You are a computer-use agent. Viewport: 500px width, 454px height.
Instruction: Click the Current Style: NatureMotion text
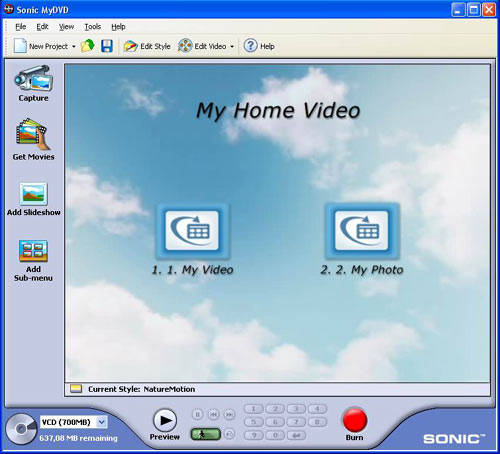point(141,389)
